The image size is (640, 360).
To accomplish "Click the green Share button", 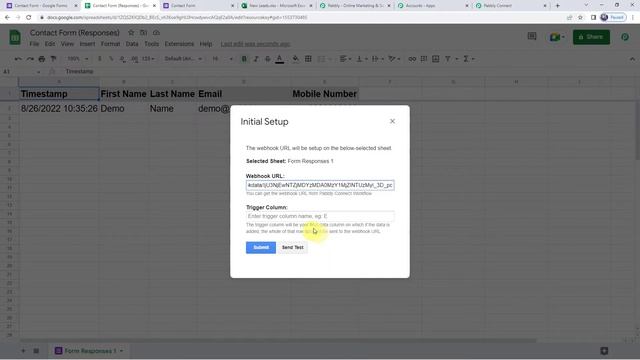I will point(591,37).
